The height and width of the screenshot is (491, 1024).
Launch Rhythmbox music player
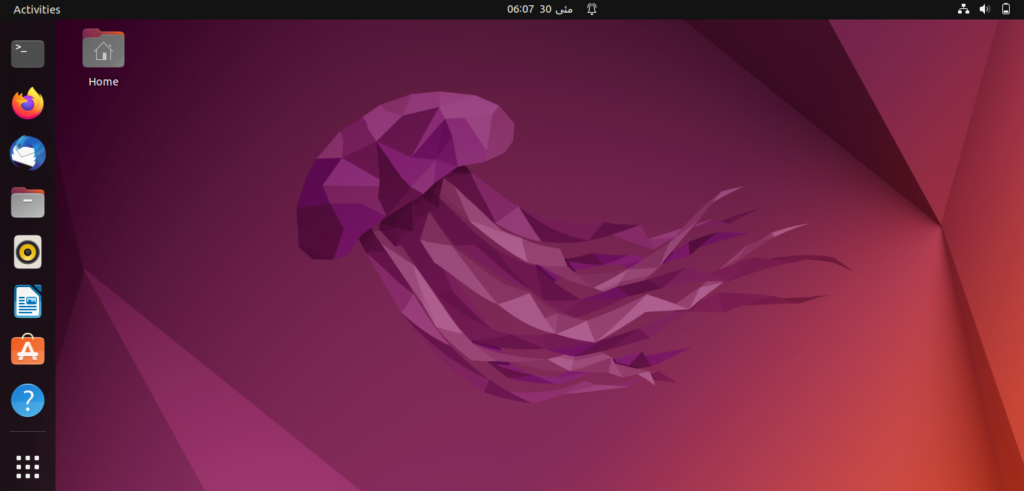27,252
